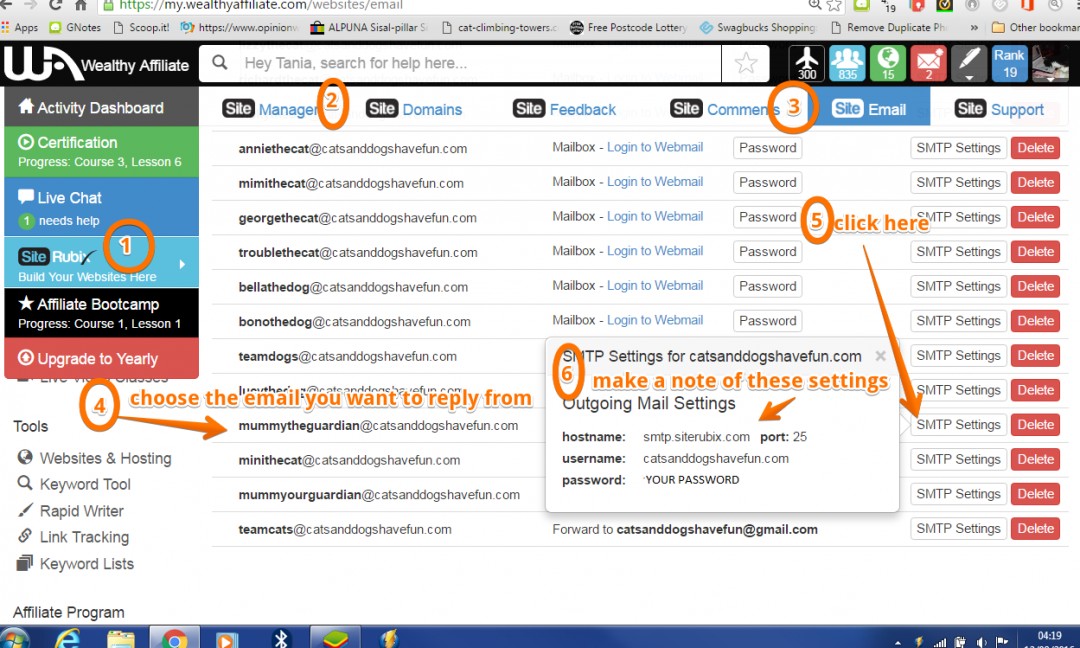Open Internet Explorer from taskbar

pos(68,638)
